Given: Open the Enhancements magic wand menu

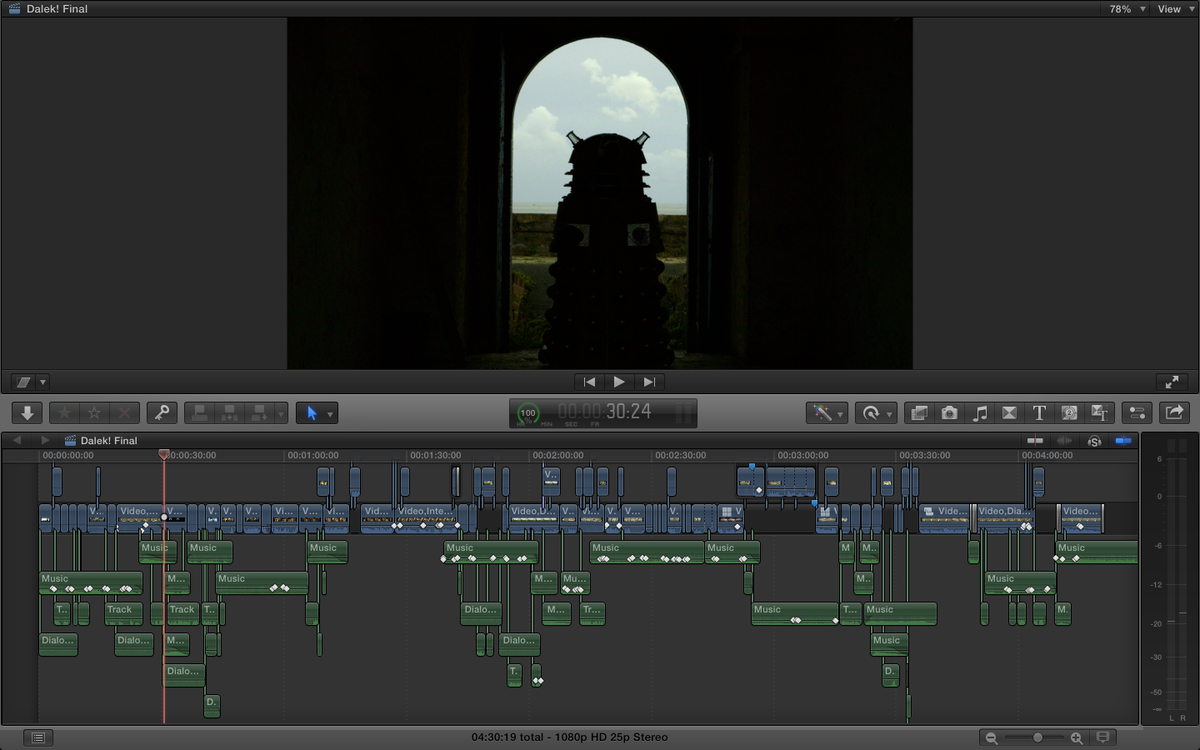Looking at the screenshot, I should click(x=826, y=412).
